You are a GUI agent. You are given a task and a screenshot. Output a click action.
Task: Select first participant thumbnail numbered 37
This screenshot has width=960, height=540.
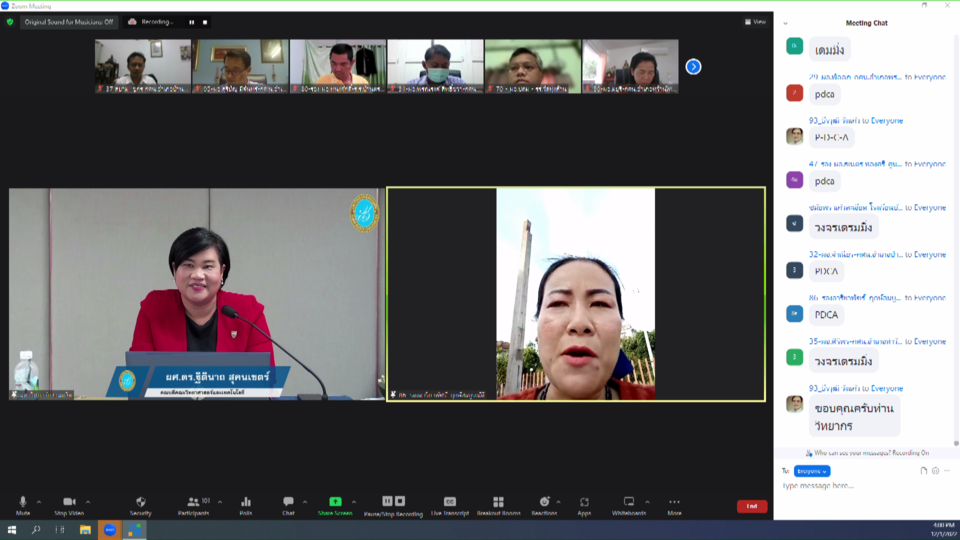pyautogui.click(x=143, y=66)
